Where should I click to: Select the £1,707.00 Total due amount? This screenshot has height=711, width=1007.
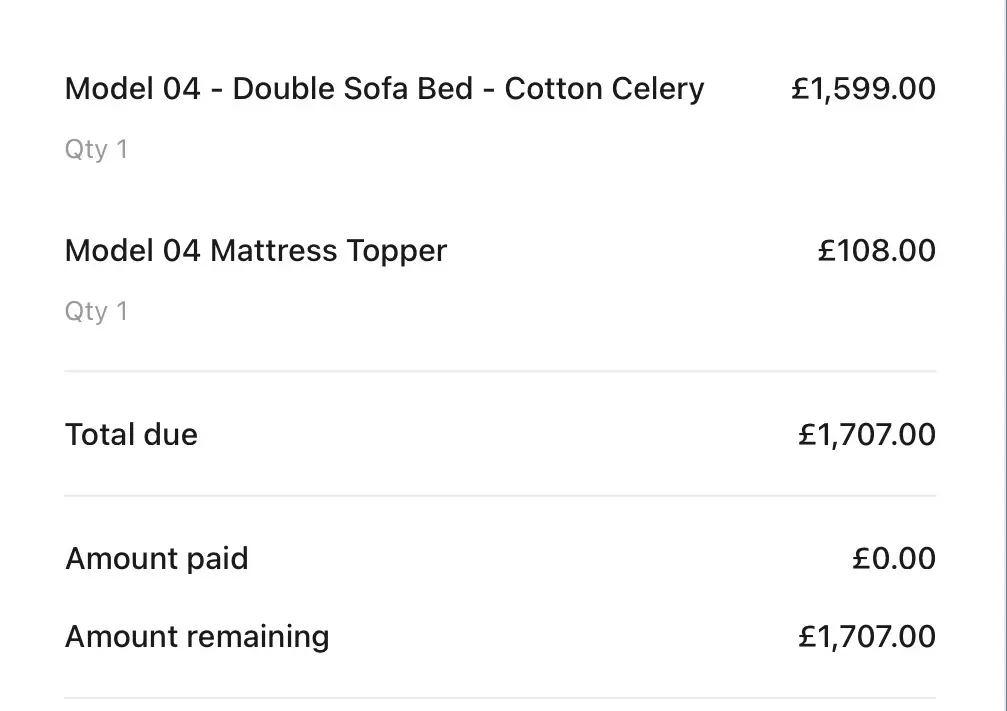tap(867, 435)
